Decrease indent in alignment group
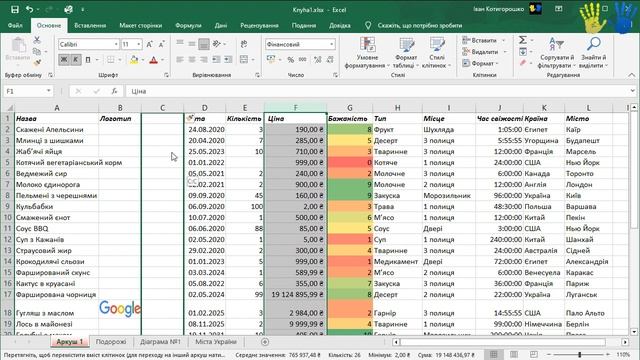 pos(216,60)
